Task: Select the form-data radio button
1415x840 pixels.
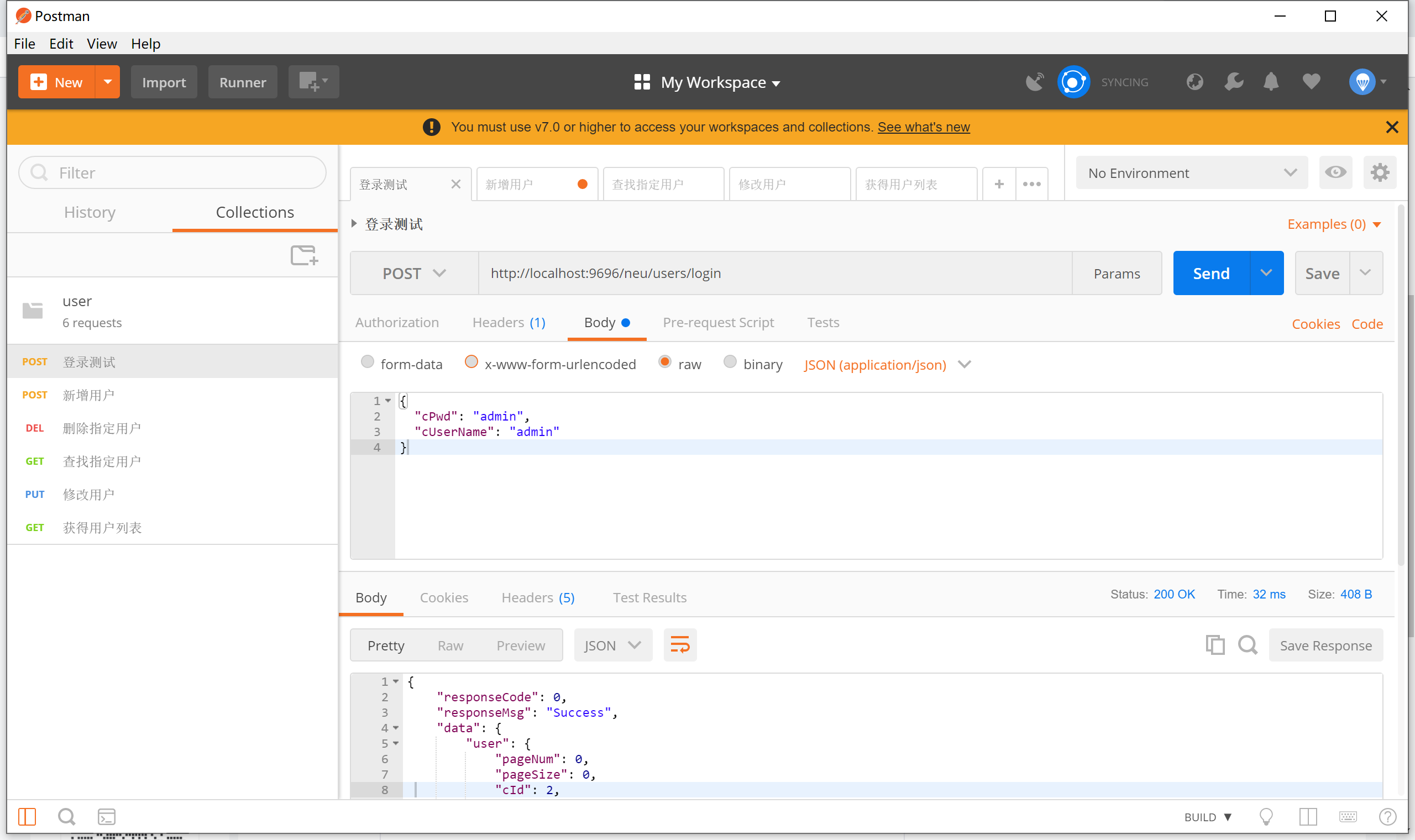Action: (x=368, y=362)
